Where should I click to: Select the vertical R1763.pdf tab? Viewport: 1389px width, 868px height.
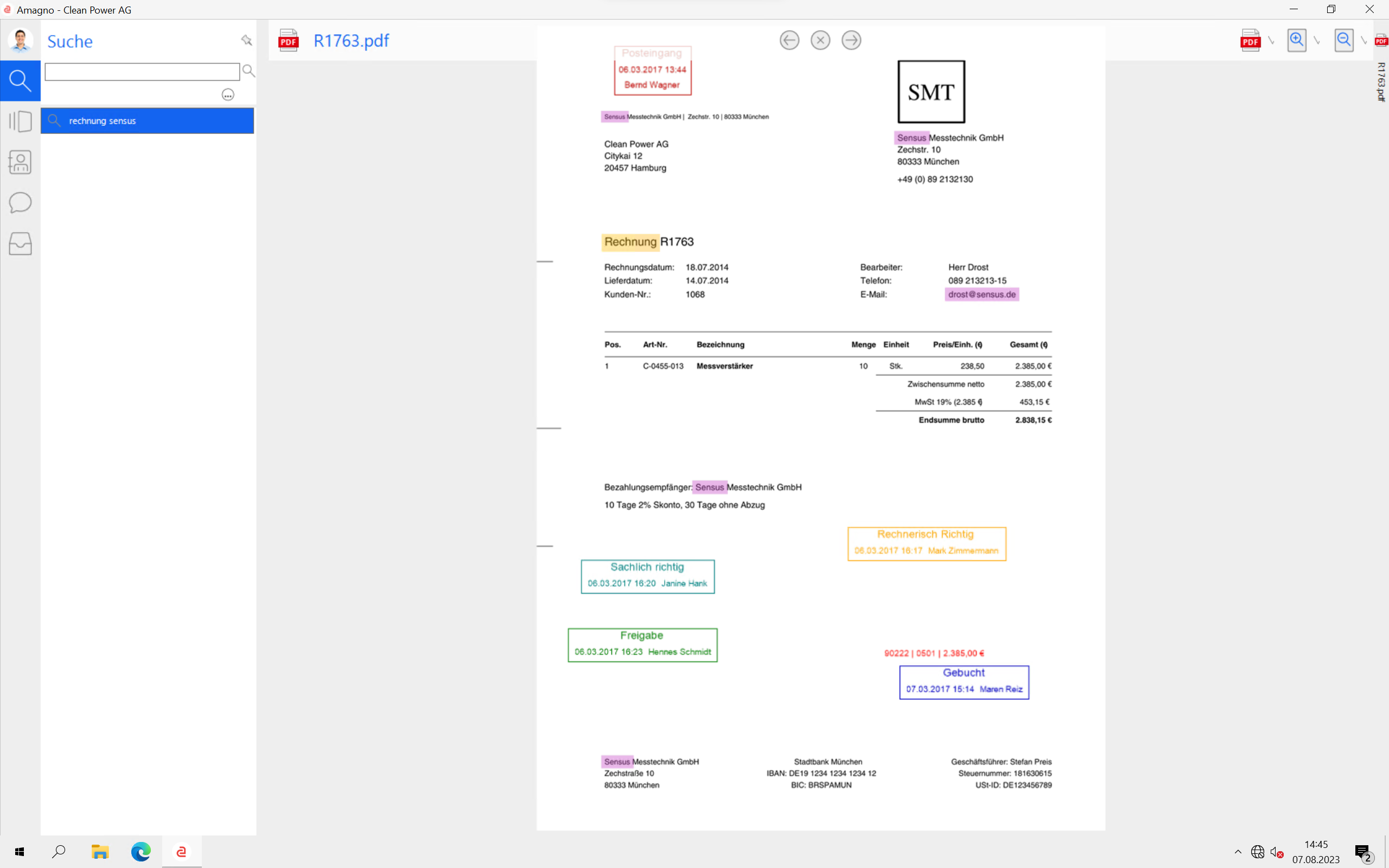point(1381,81)
